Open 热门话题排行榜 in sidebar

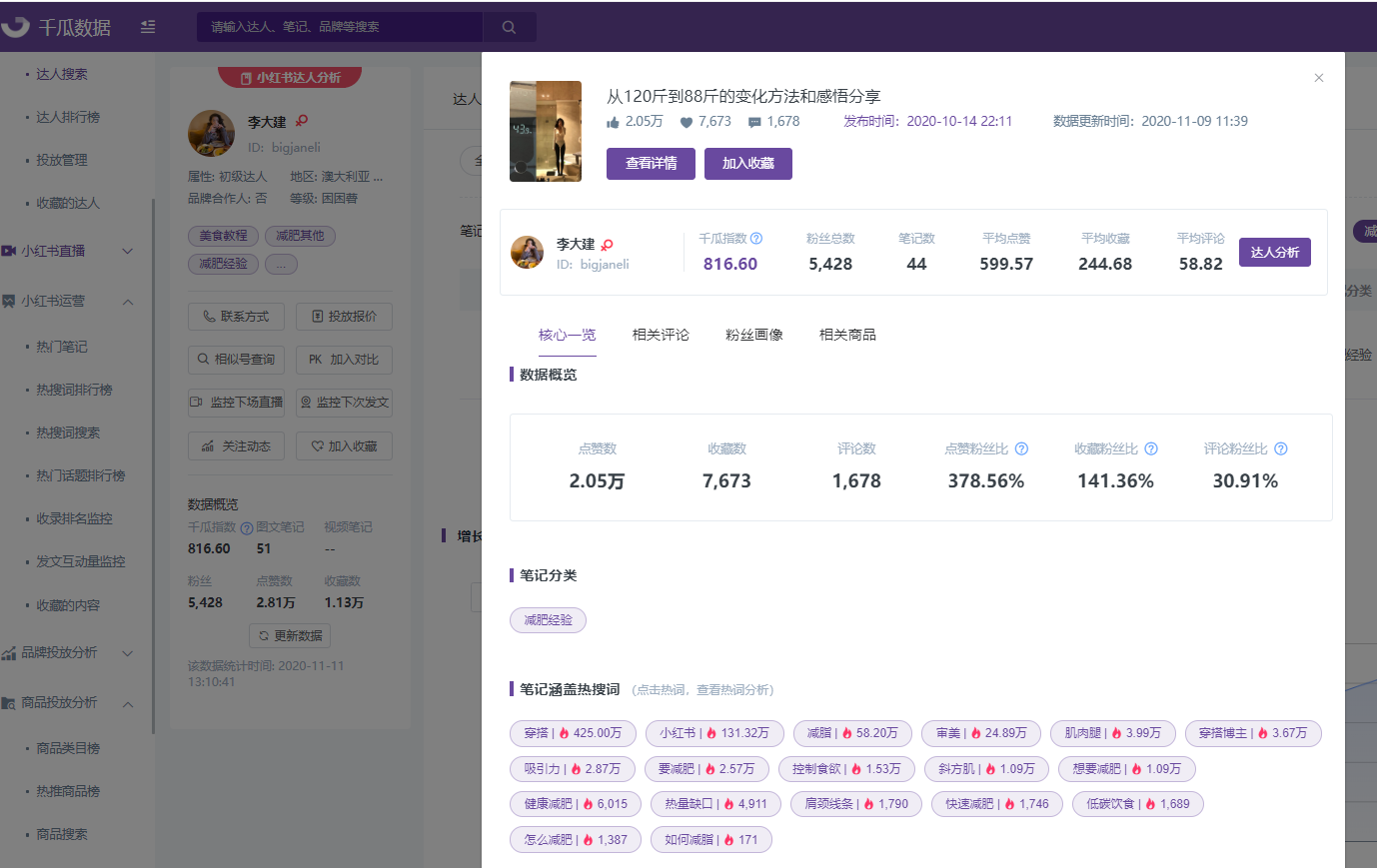pos(81,475)
